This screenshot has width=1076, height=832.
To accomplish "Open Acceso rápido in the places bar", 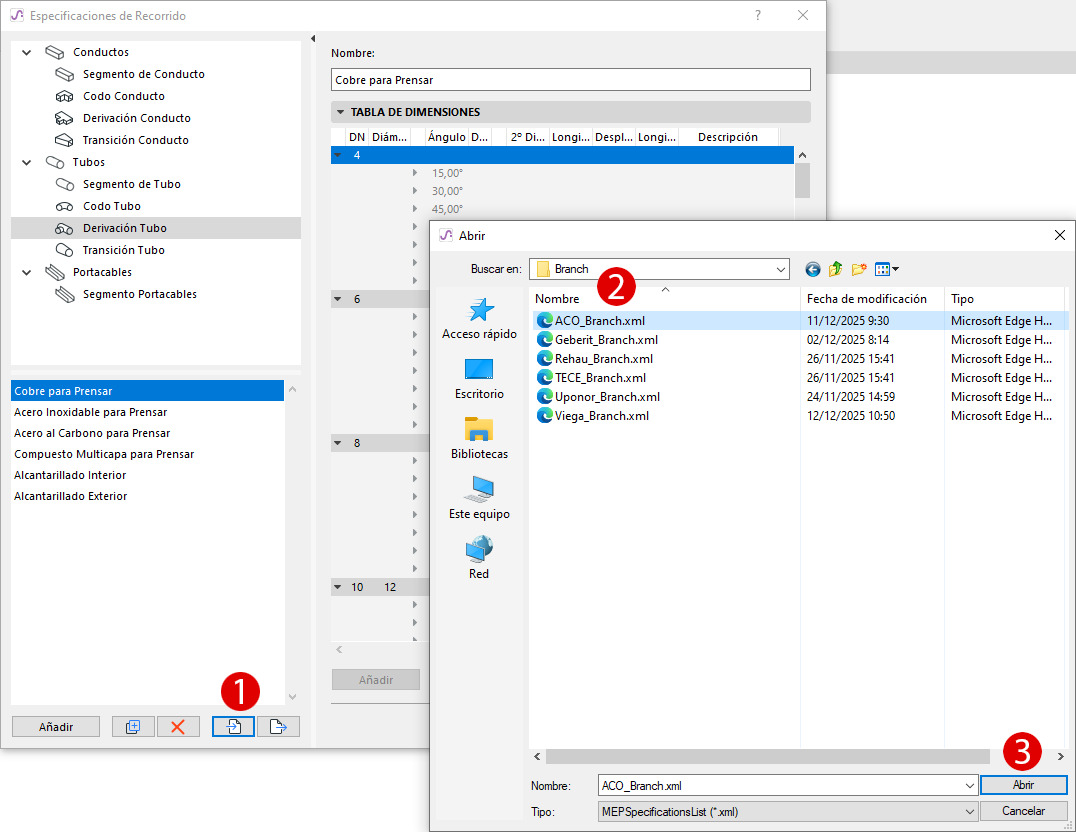I will click(x=479, y=319).
